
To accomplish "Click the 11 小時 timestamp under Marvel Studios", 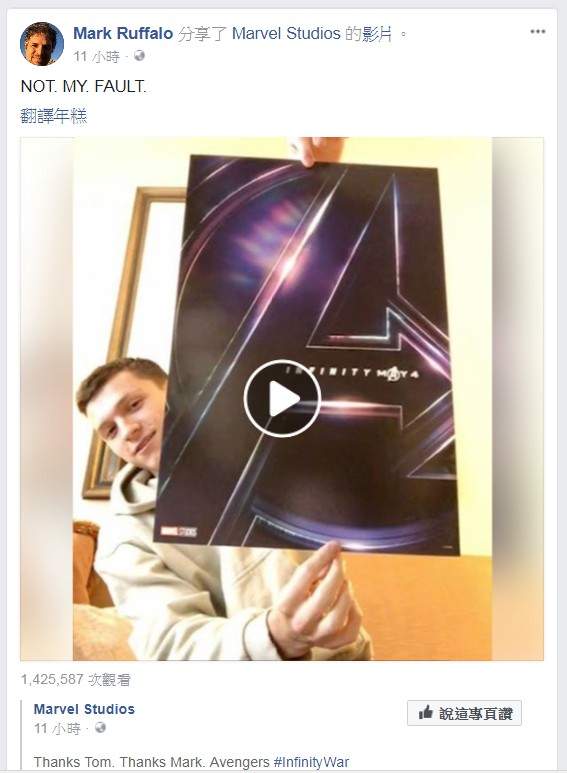I will click(x=57, y=728).
